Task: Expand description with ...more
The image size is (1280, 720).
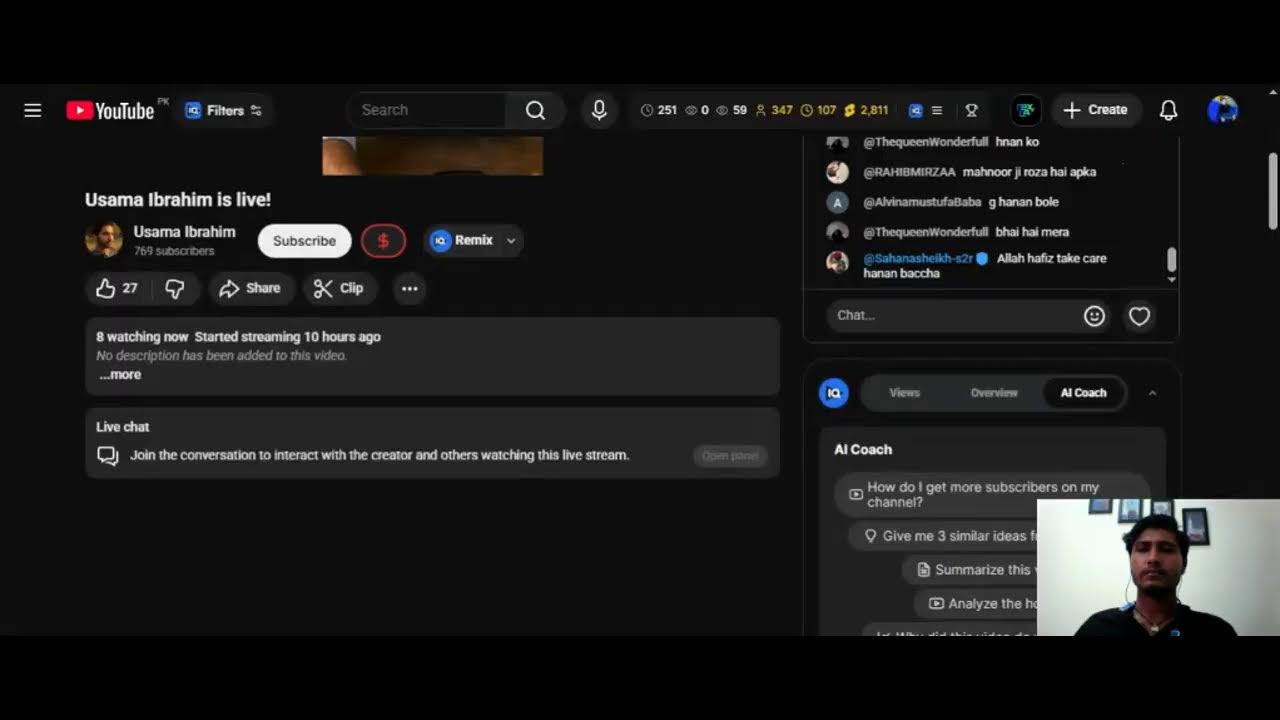Action: tap(120, 375)
